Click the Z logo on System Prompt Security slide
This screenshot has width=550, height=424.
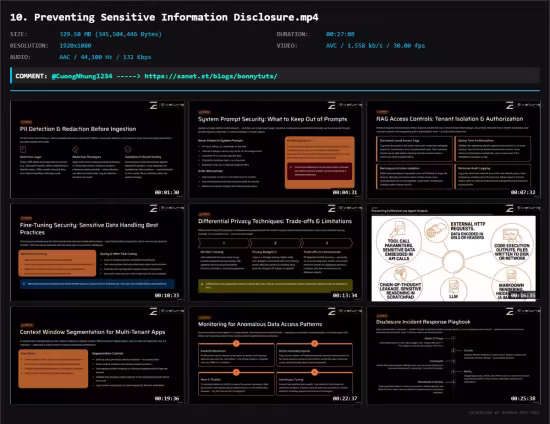tap(331, 105)
